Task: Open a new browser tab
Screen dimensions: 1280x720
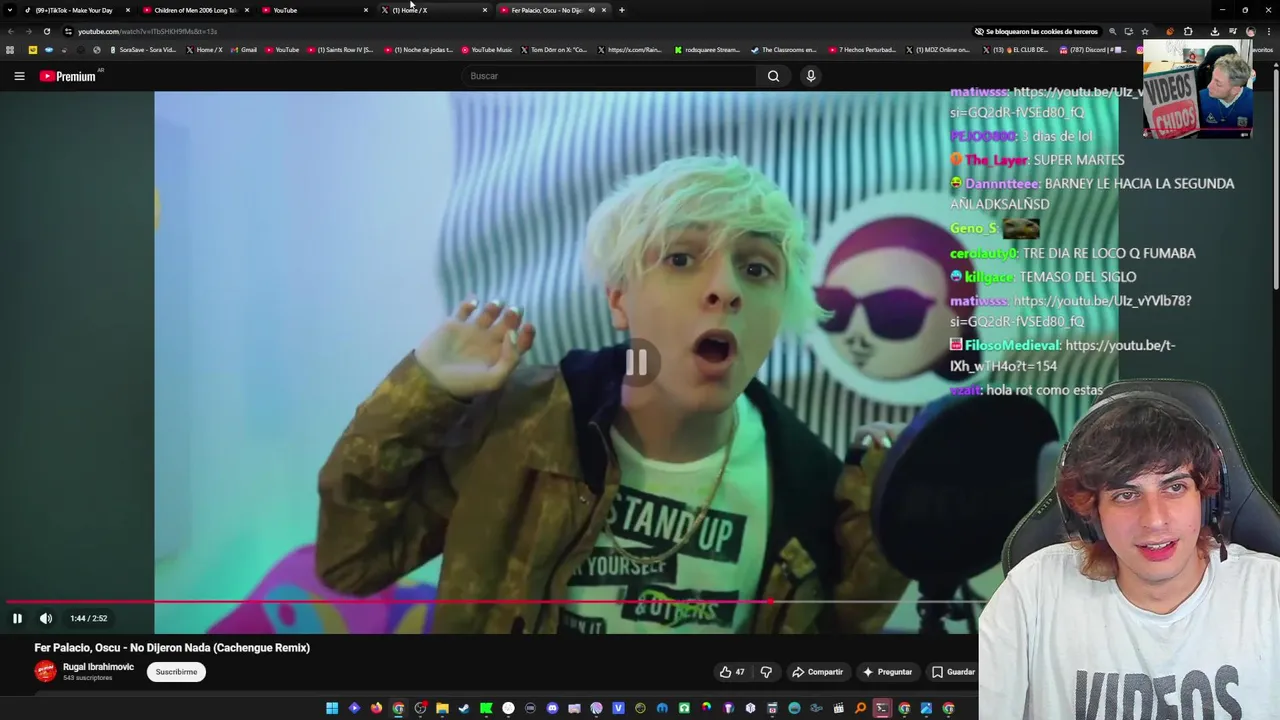Action: [622, 10]
